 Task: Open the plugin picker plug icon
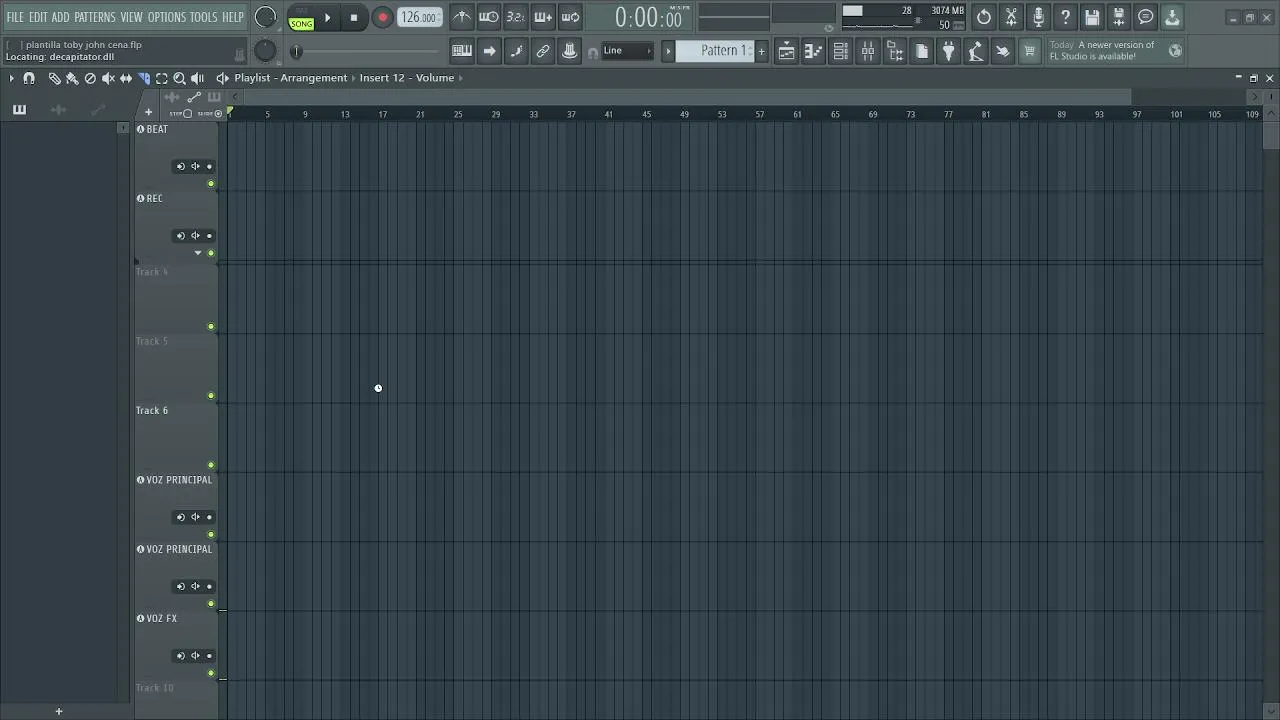[949, 51]
